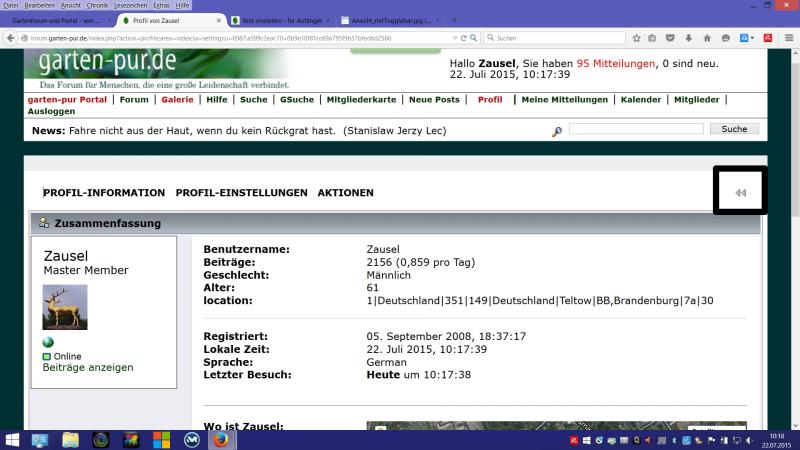Open the 'Beiträge anzeigen' link
The height and width of the screenshot is (450, 800).
click(88, 368)
